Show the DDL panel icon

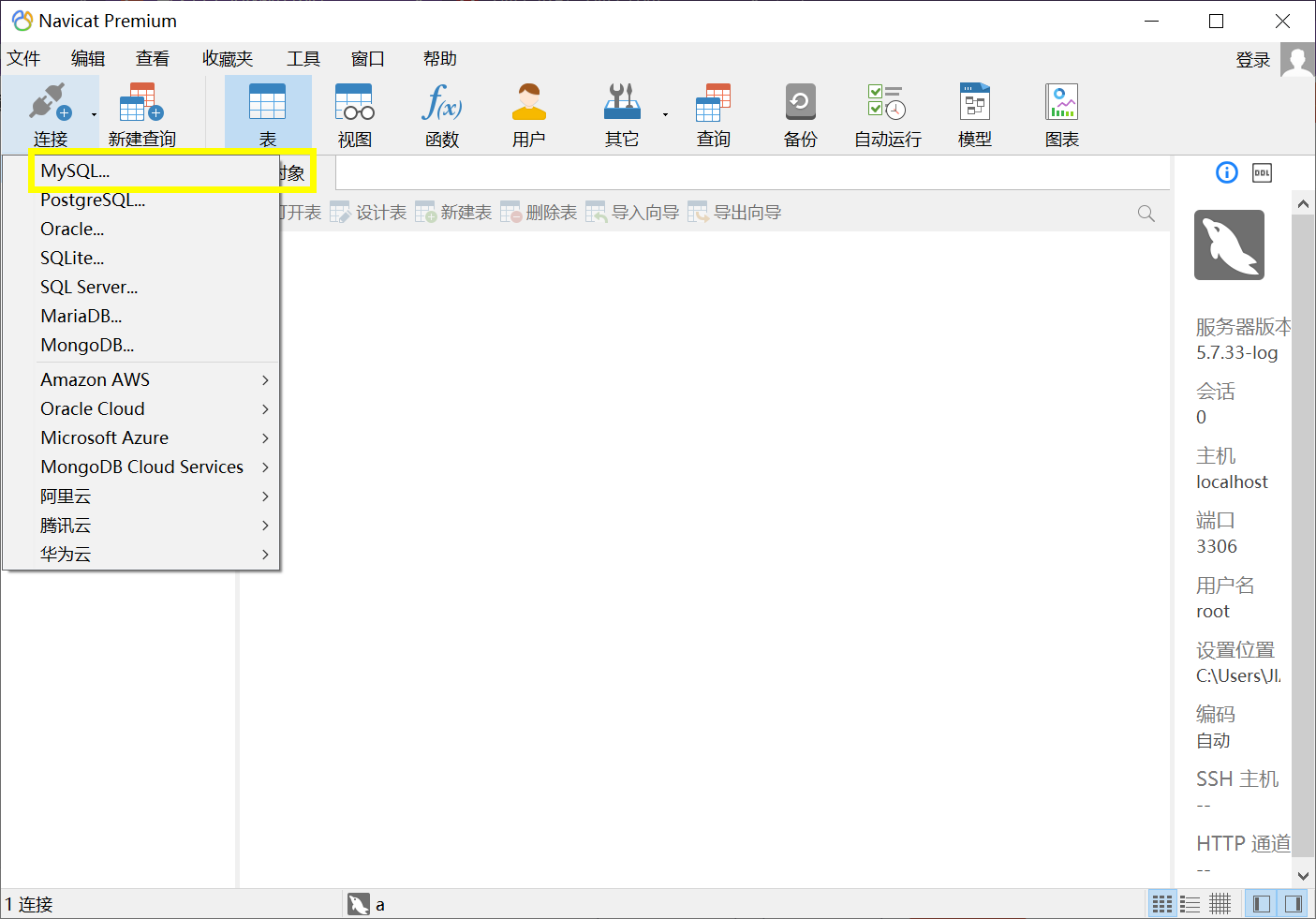[1263, 172]
